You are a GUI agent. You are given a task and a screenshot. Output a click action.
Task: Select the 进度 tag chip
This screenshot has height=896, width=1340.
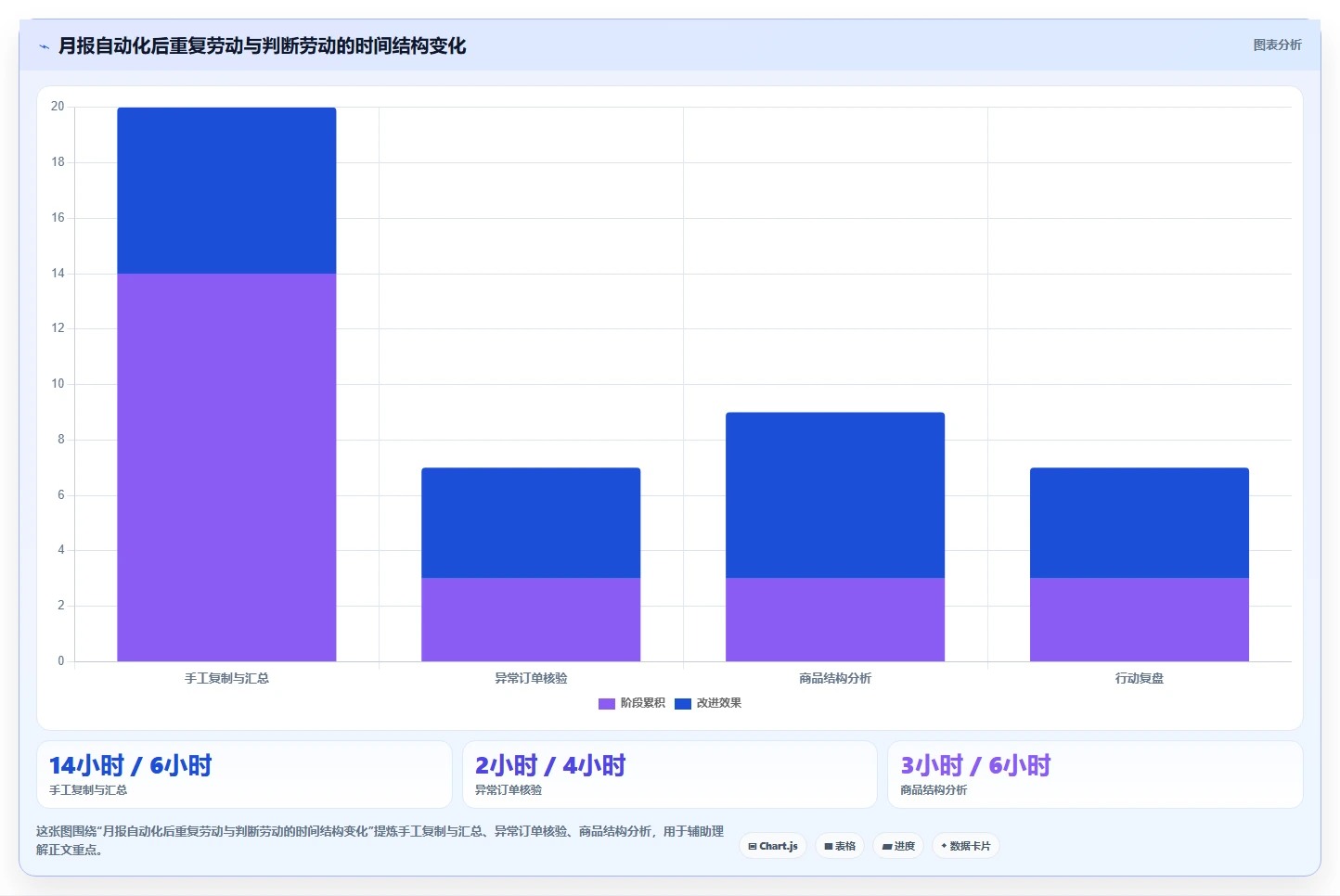point(898,846)
